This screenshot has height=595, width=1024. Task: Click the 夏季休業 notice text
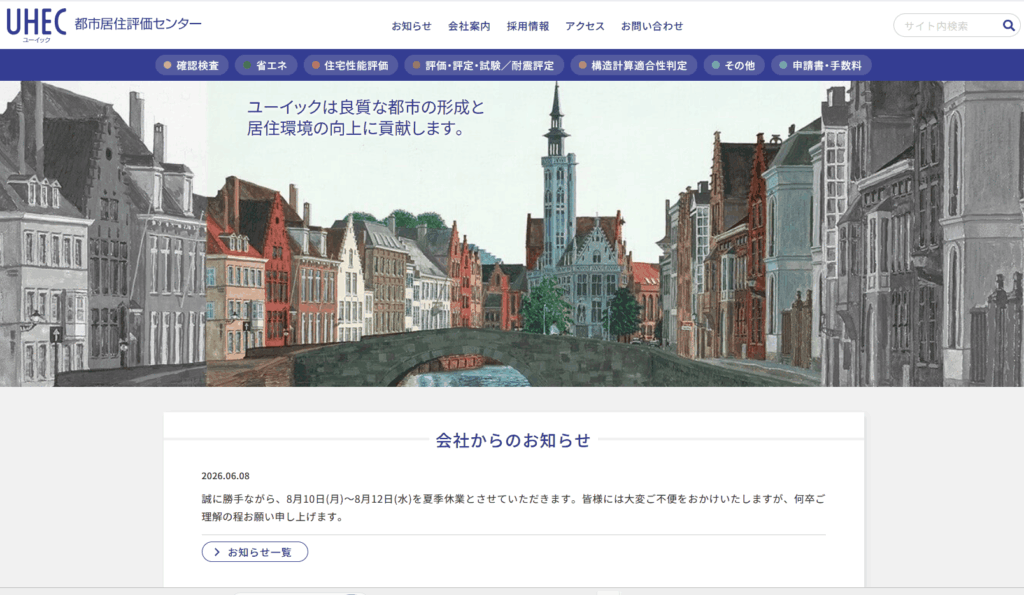point(513,507)
